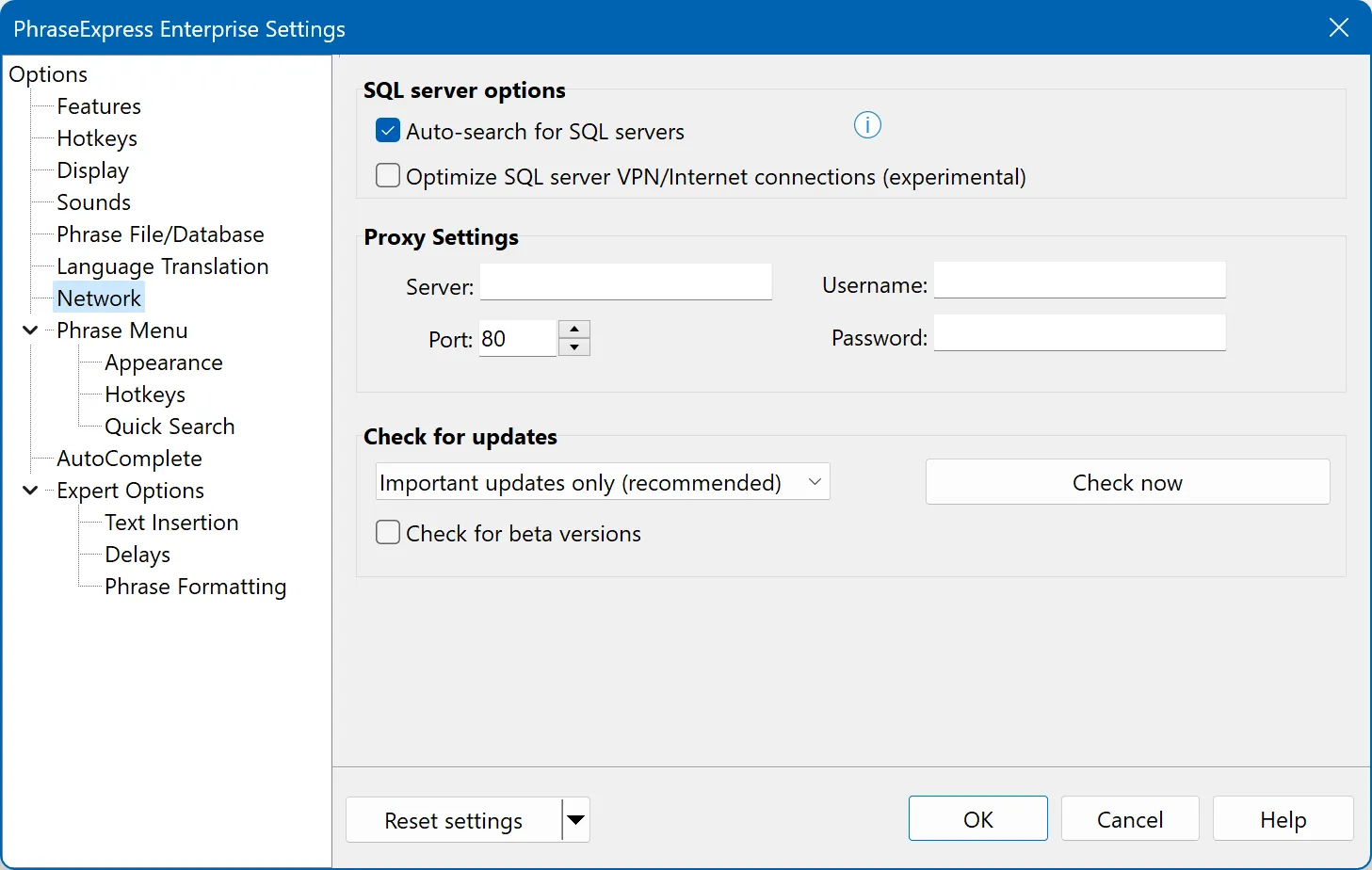This screenshot has height=870, width=1372.
Task: Open Help for settings dialog
Action: click(1283, 819)
